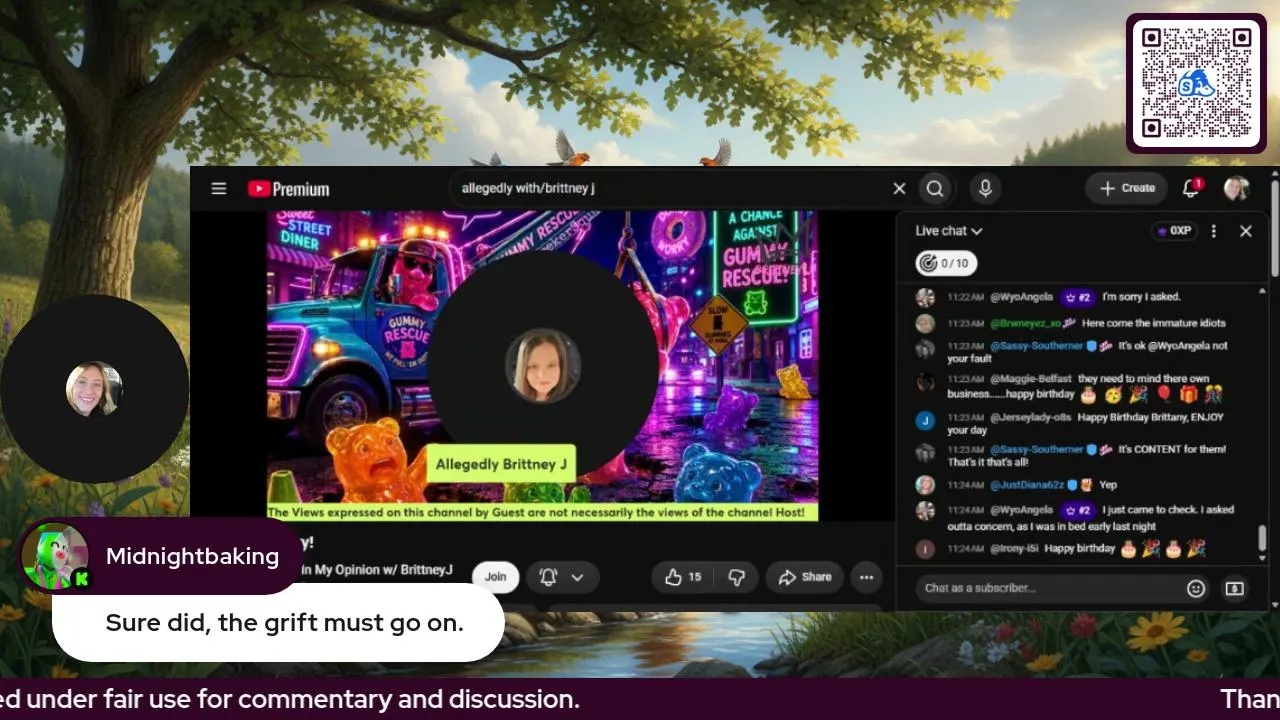Click the 0/10 chat goal badge
This screenshot has height=720, width=1280.
pyautogui.click(x=946, y=263)
